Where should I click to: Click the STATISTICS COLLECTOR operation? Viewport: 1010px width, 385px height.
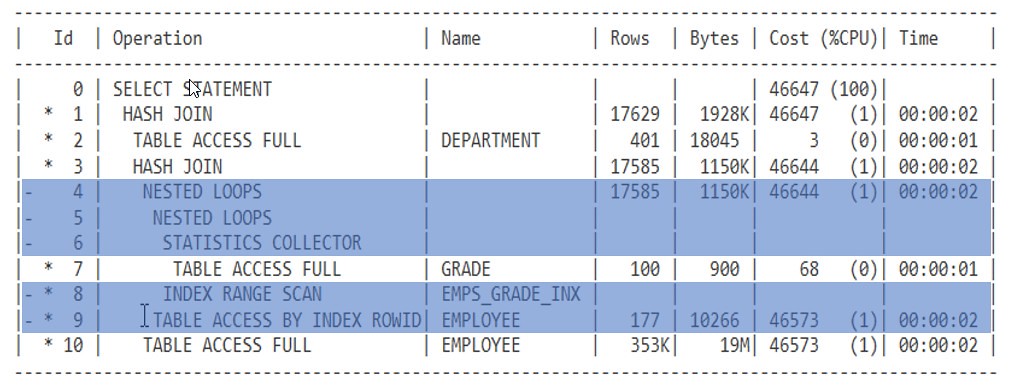coord(262,243)
